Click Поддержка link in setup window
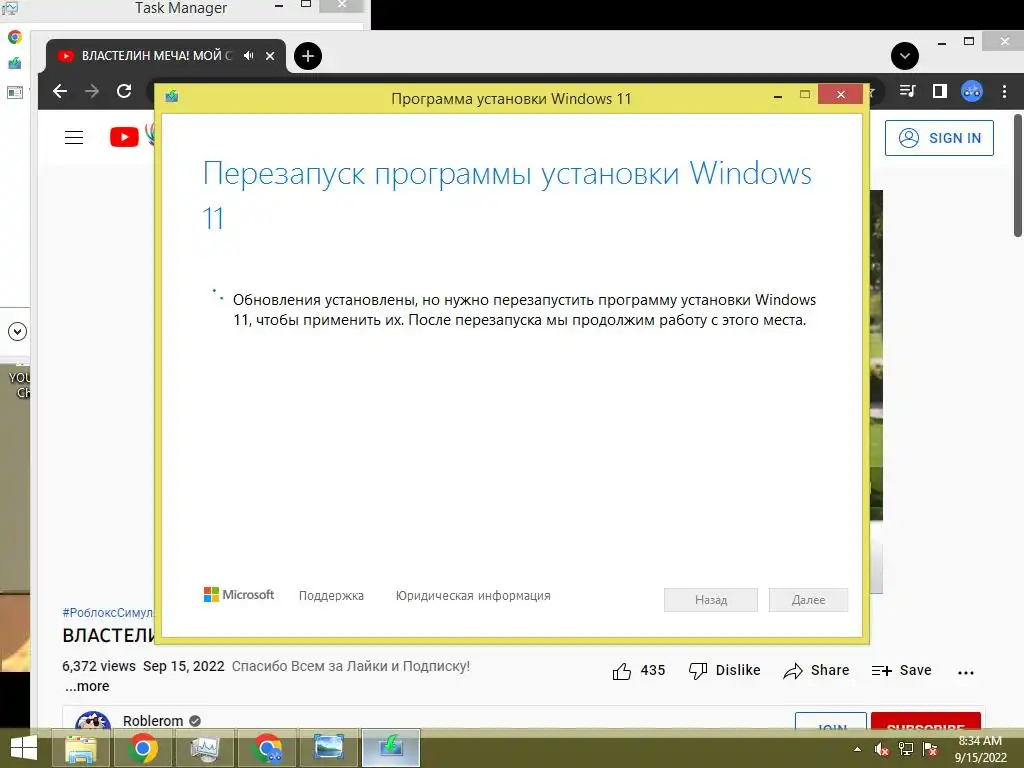The height and width of the screenshot is (768, 1024). pyautogui.click(x=331, y=596)
